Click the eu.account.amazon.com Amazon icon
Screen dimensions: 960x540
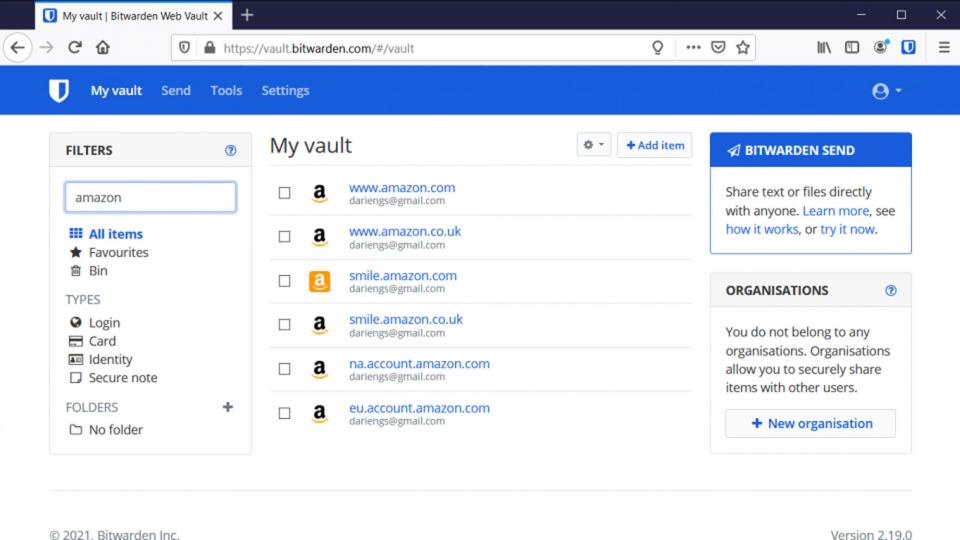320,414
